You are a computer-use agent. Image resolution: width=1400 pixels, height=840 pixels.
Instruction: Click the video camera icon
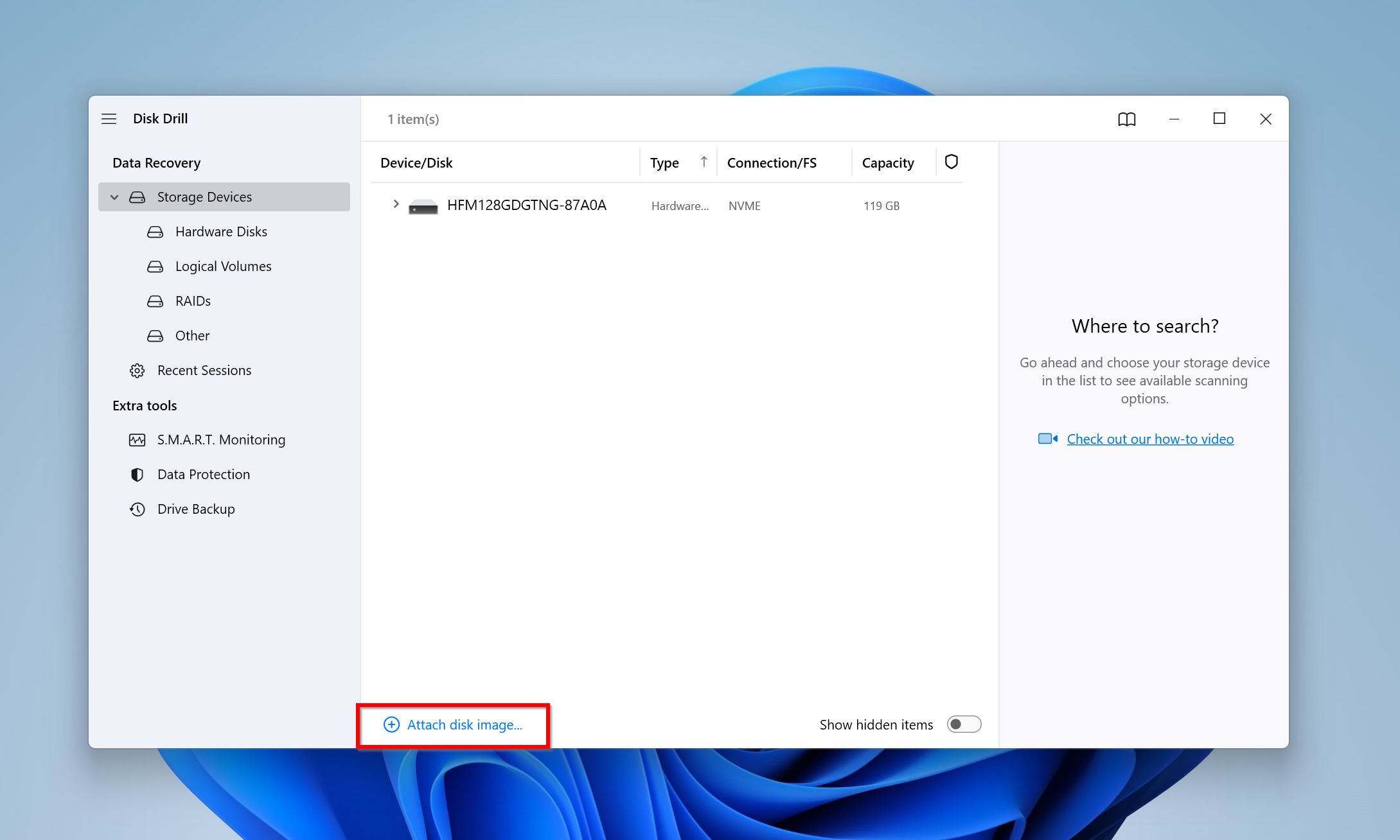coord(1047,439)
